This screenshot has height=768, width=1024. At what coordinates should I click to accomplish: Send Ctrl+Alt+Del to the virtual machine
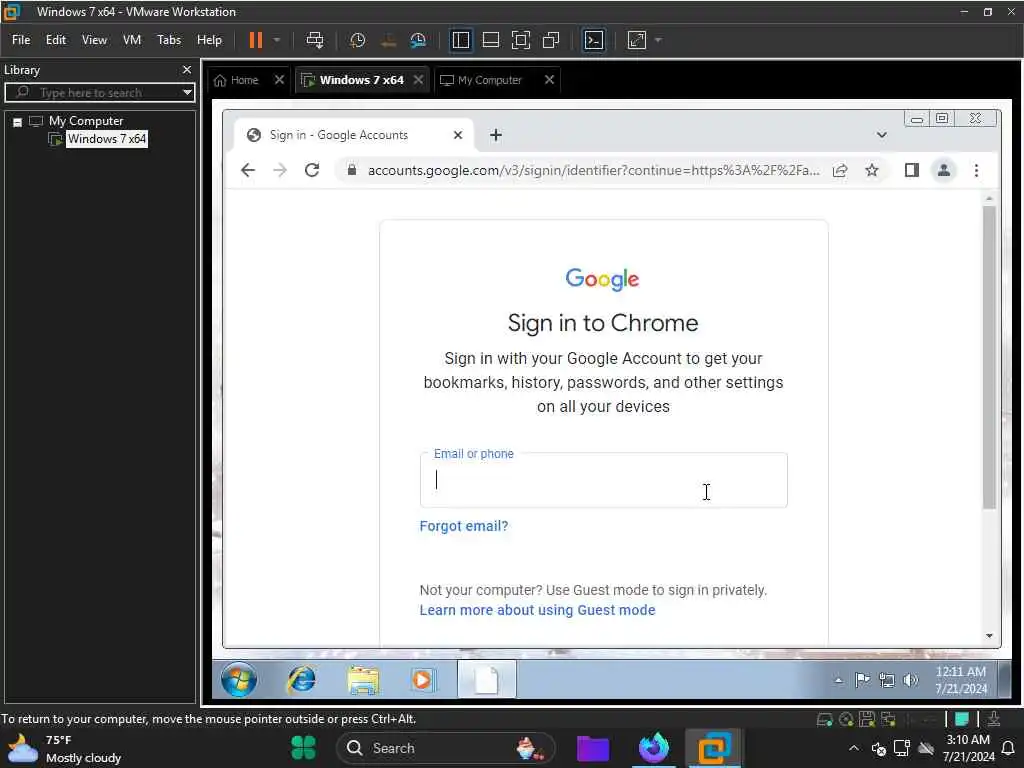pyautogui.click(x=315, y=40)
